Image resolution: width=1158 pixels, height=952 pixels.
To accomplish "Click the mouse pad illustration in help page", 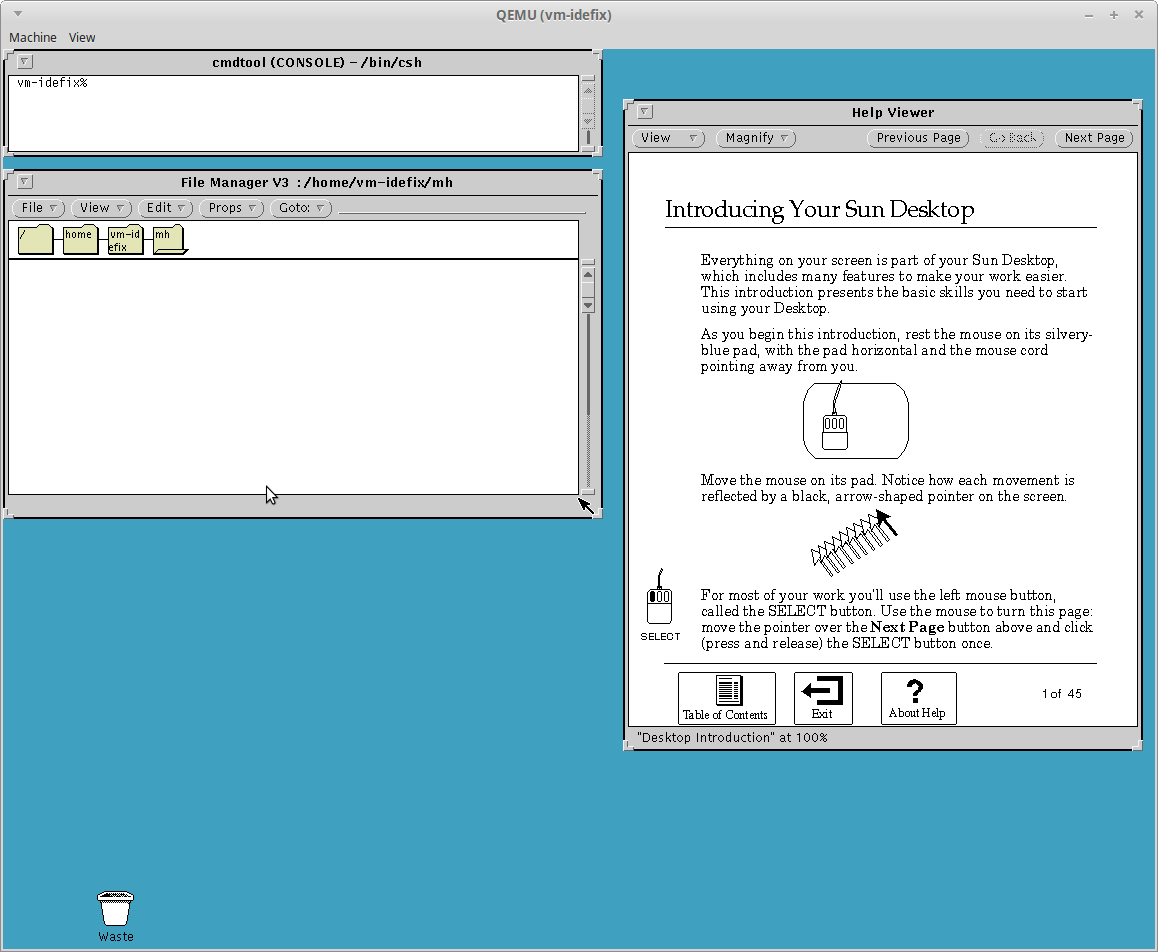I will (855, 420).
